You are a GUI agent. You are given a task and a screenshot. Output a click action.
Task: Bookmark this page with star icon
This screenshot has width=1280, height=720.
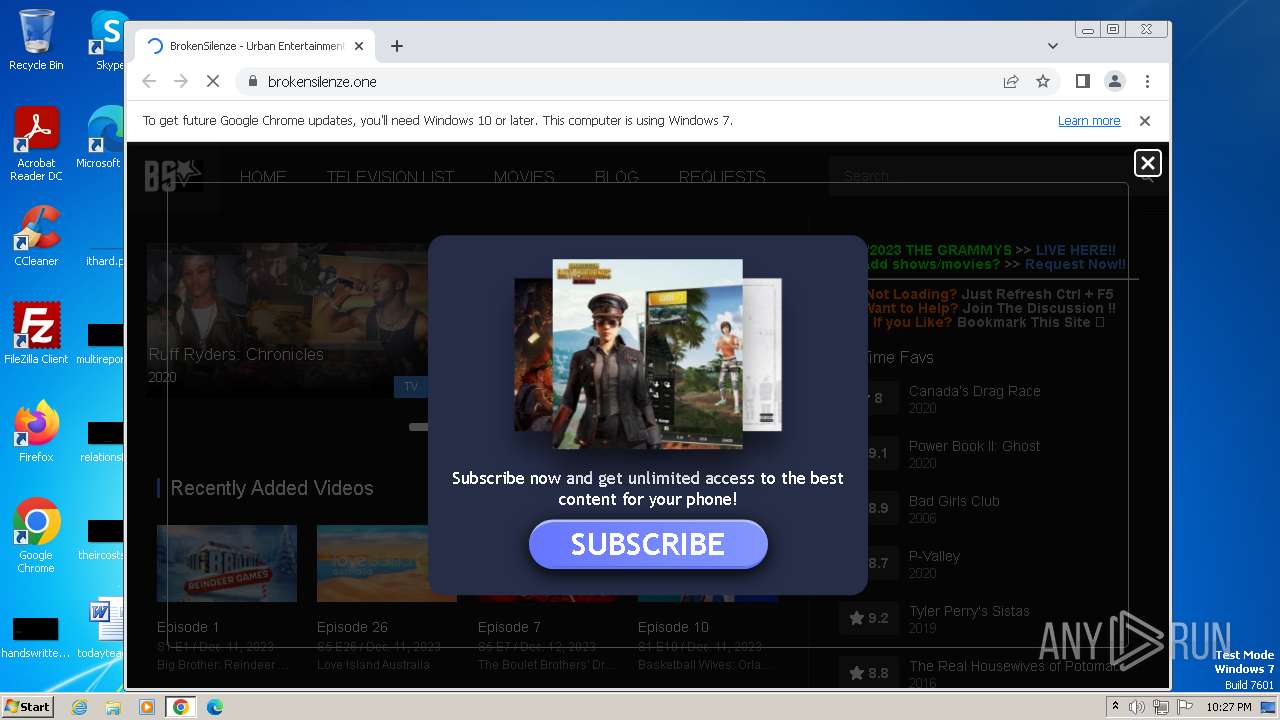(x=1043, y=81)
